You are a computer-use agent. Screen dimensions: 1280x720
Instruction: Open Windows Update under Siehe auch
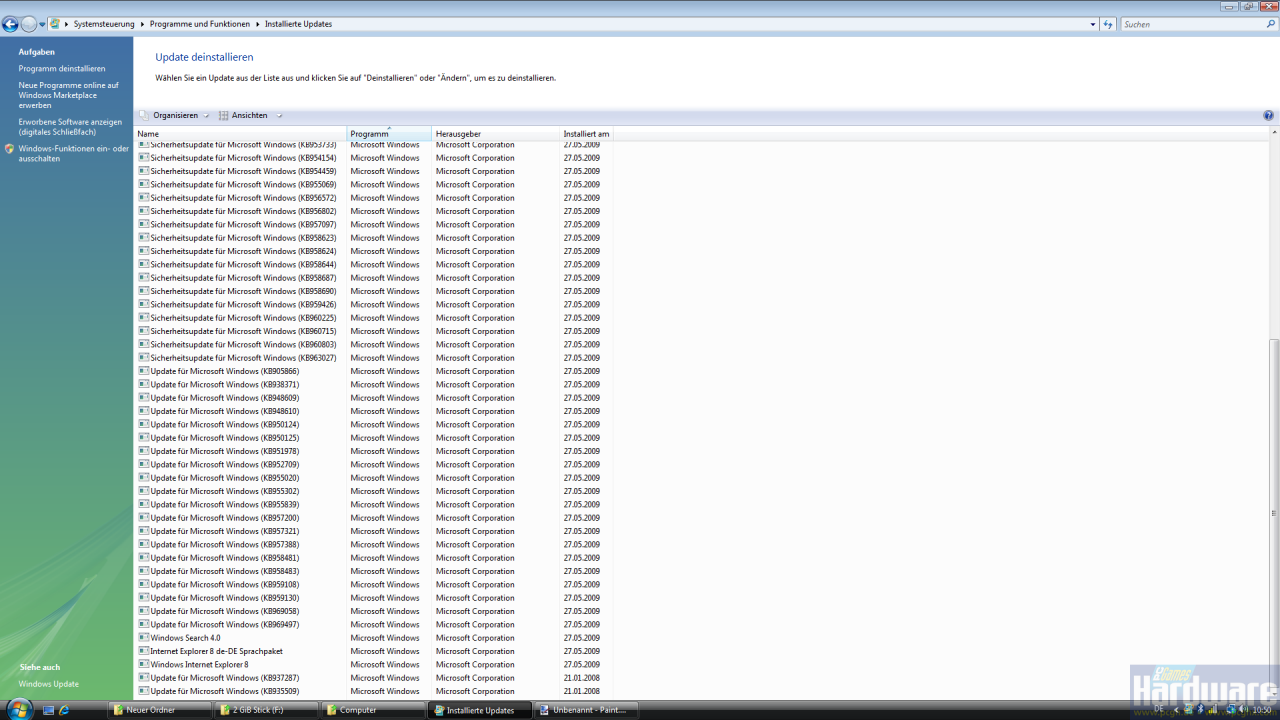[49, 684]
